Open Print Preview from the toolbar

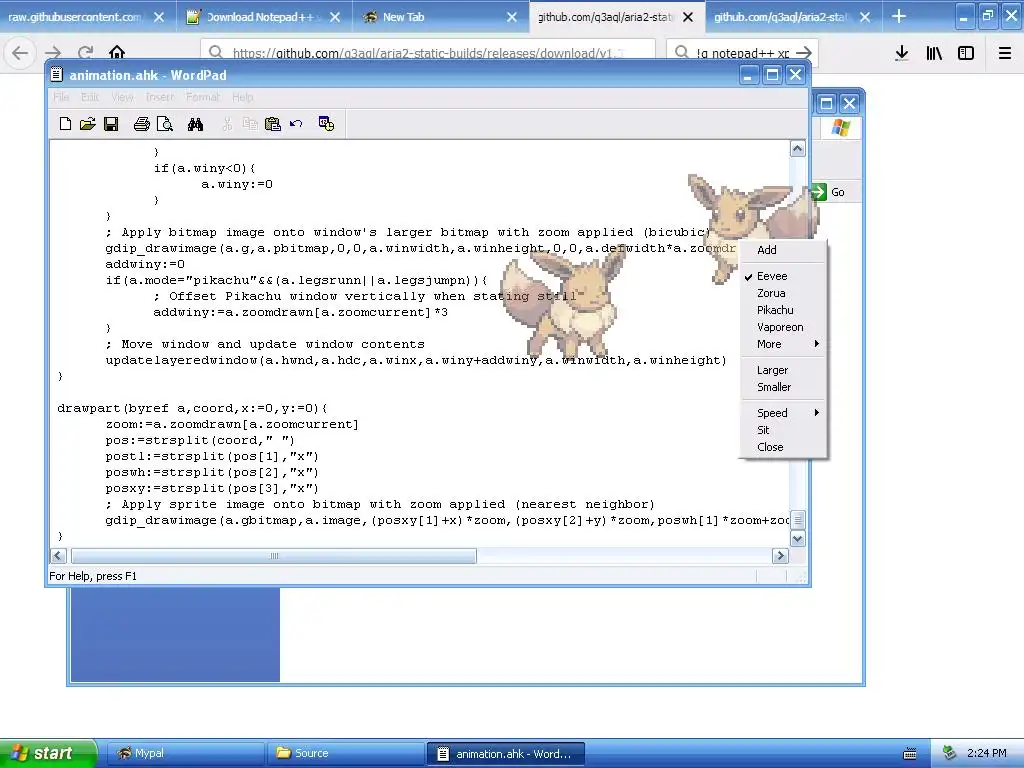coord(165,123)
